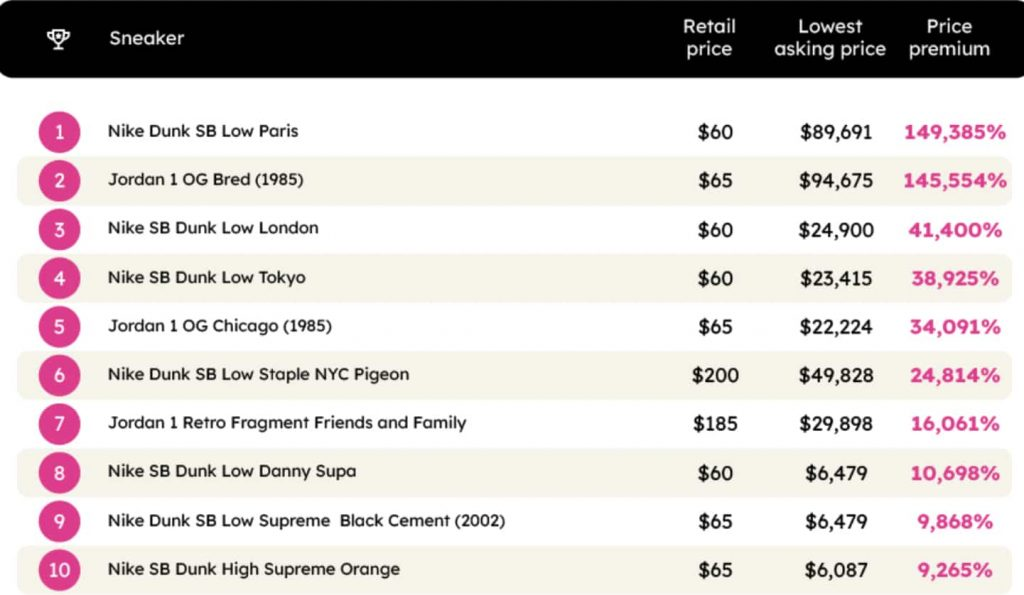Select the $200 retail price cell
The width and height of the screenshot is (1024, 595).
(715, 375)
